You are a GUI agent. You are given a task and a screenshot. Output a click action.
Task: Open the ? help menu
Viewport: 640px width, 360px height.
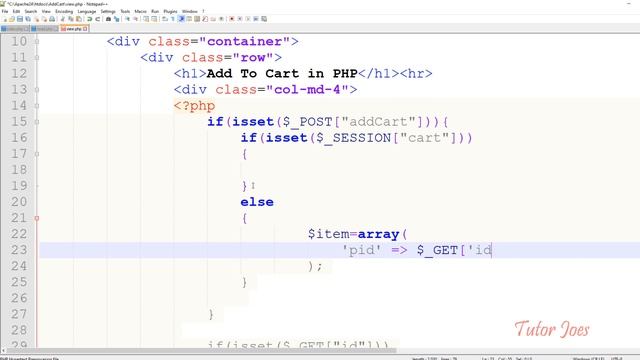click(203, 11)
